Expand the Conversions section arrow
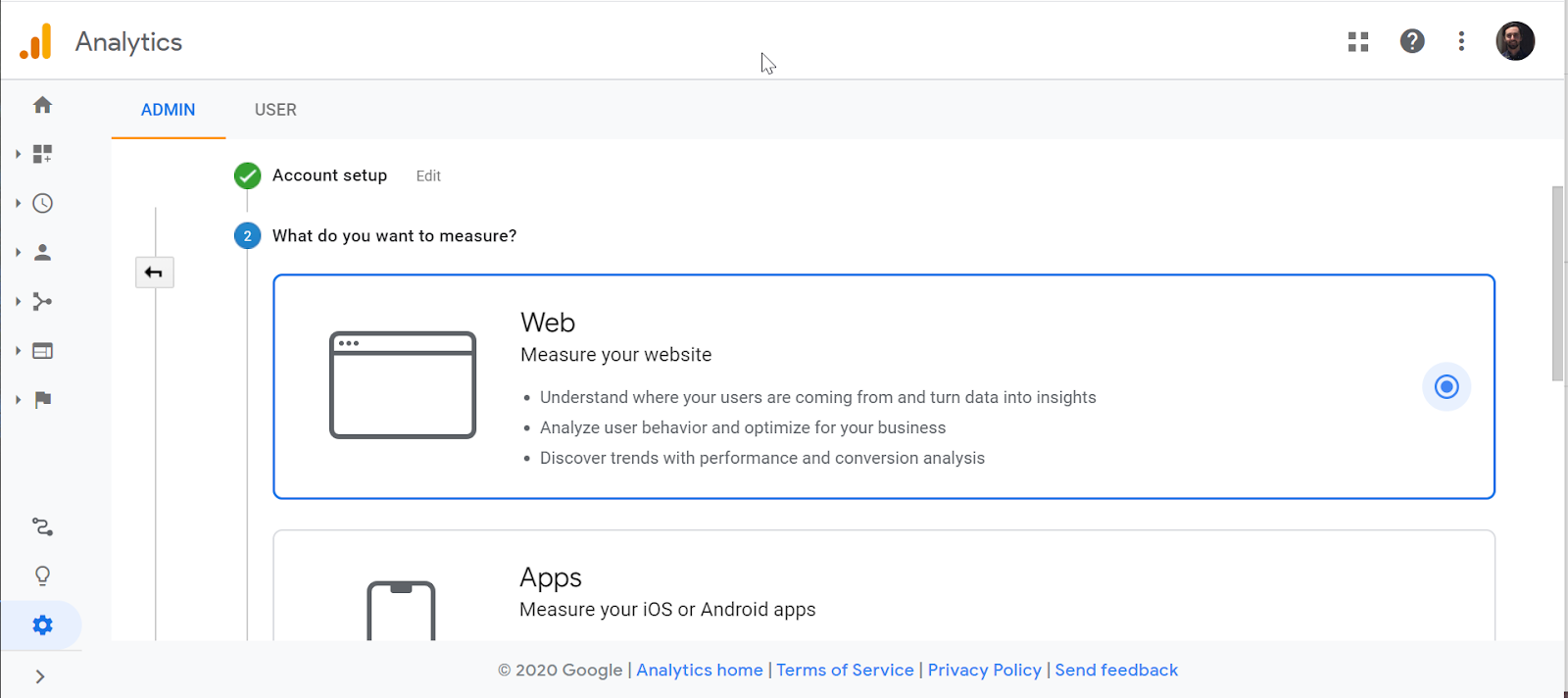The width and height of the screenshot is (1568, 698). pyautogui.click(x=18, y=399)
